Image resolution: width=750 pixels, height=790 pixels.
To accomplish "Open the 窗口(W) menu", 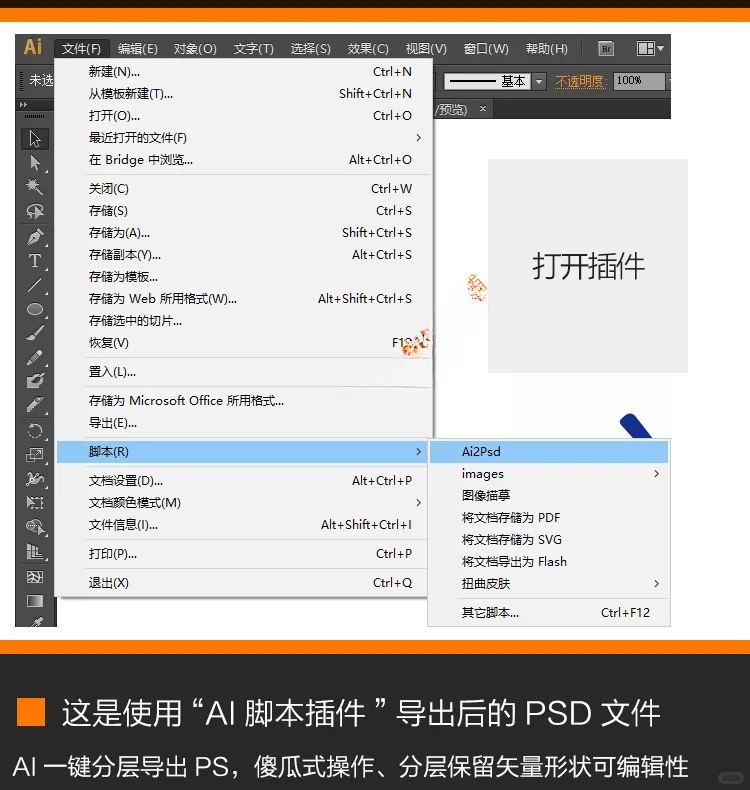I will (486, 49).
